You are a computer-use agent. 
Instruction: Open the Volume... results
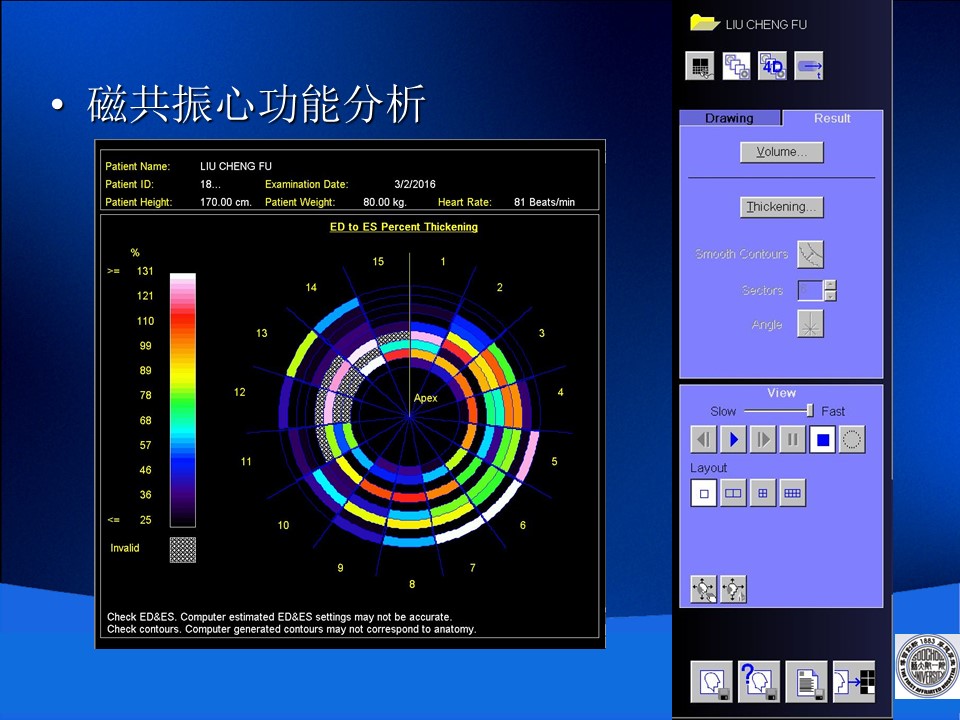pyautogui.click(x=781, y=152)
